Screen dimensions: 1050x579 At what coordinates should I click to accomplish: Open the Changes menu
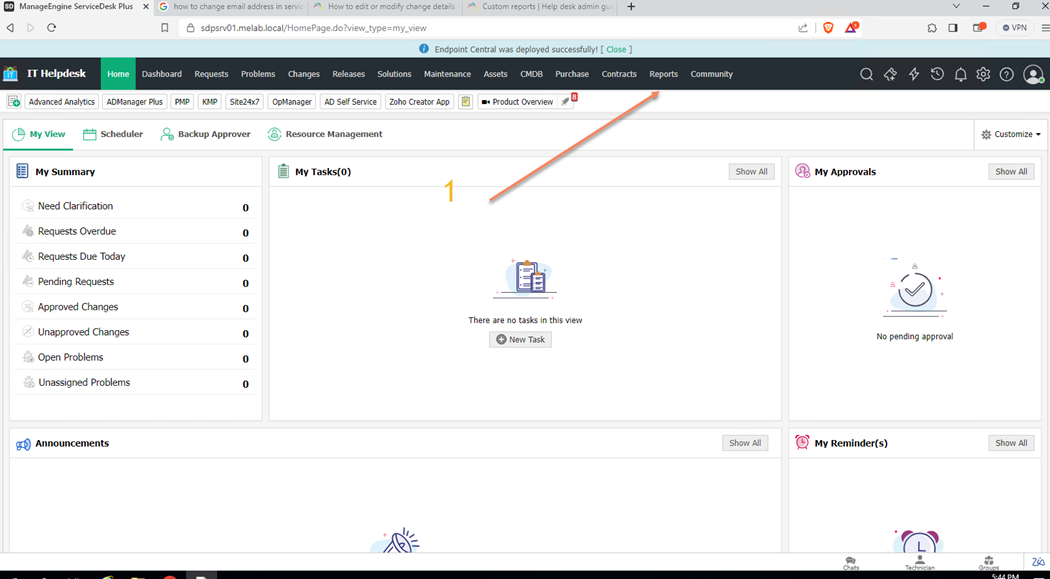click(304, 74)
